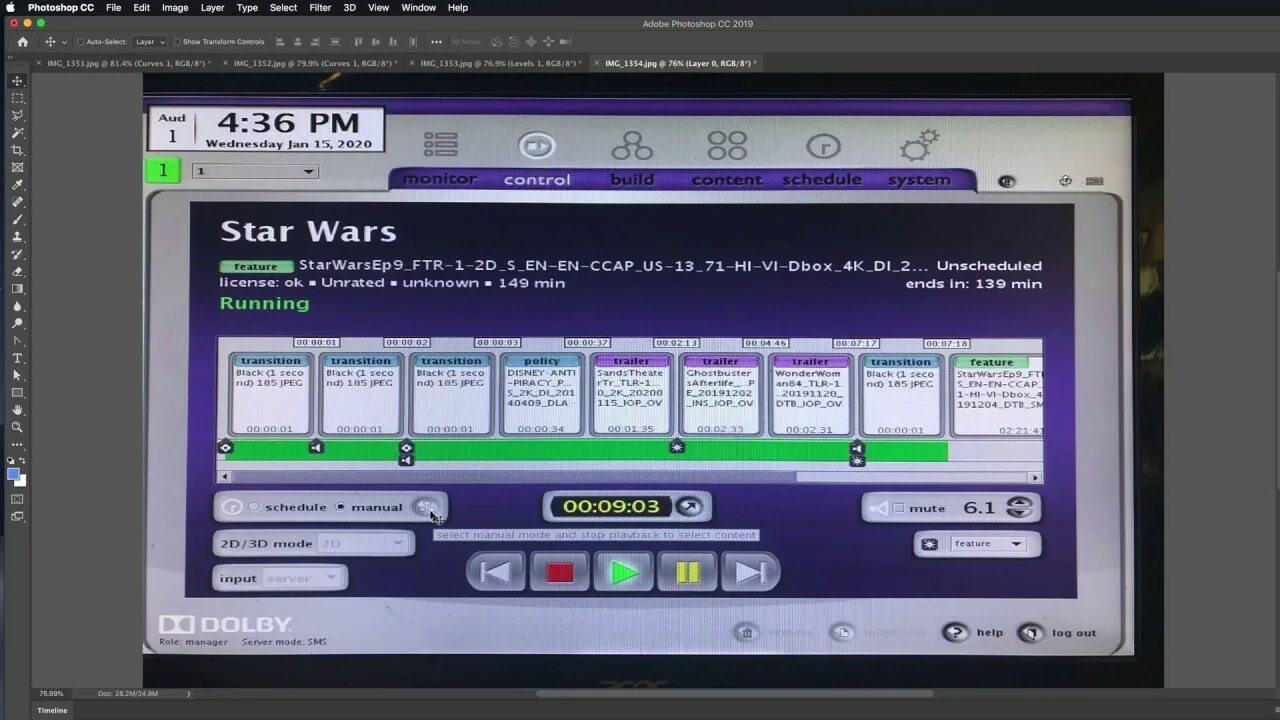
Task: Switch to the IMG_1351.jpg document tab
Action: (129, 63)
